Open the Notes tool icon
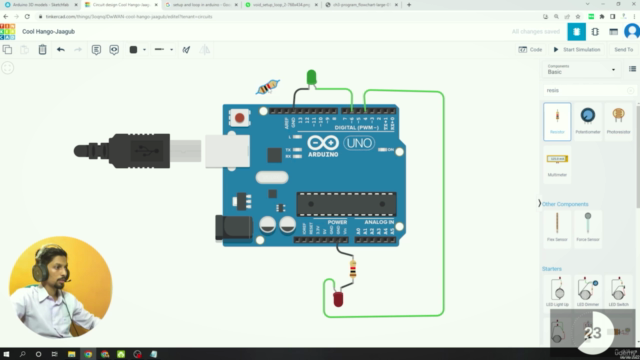Viewport: 640px width, 360px height. [96, 50]
